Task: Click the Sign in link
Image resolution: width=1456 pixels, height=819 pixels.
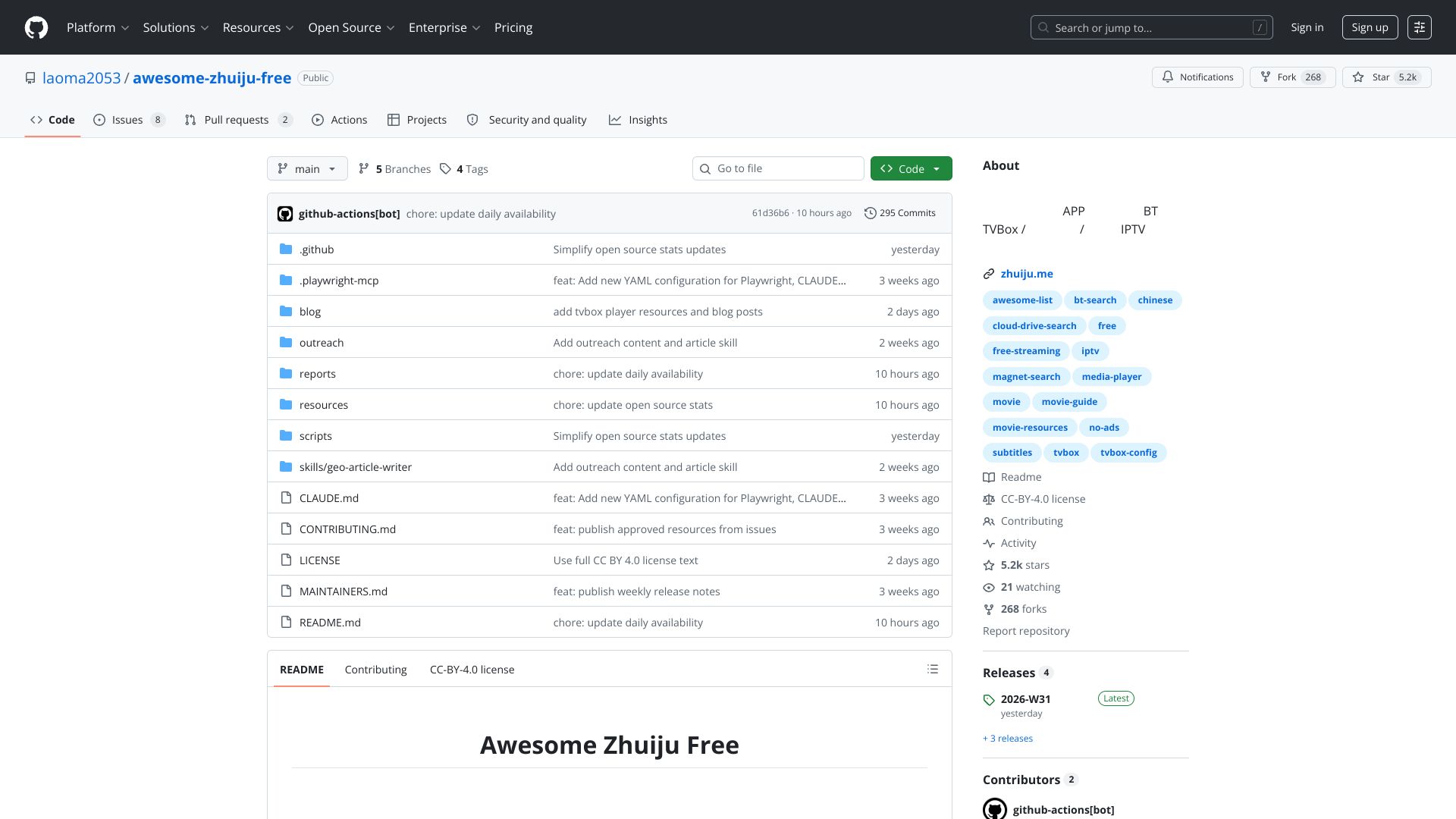Action: [1307, 27]
